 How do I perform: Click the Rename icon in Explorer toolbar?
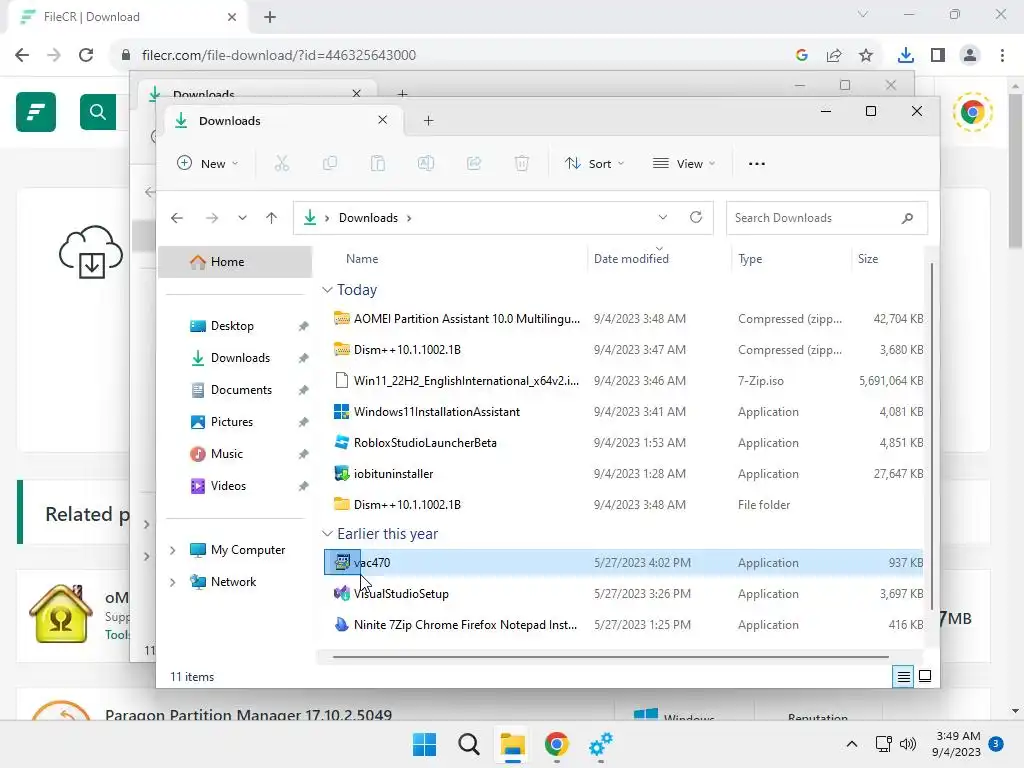point(426,163)
